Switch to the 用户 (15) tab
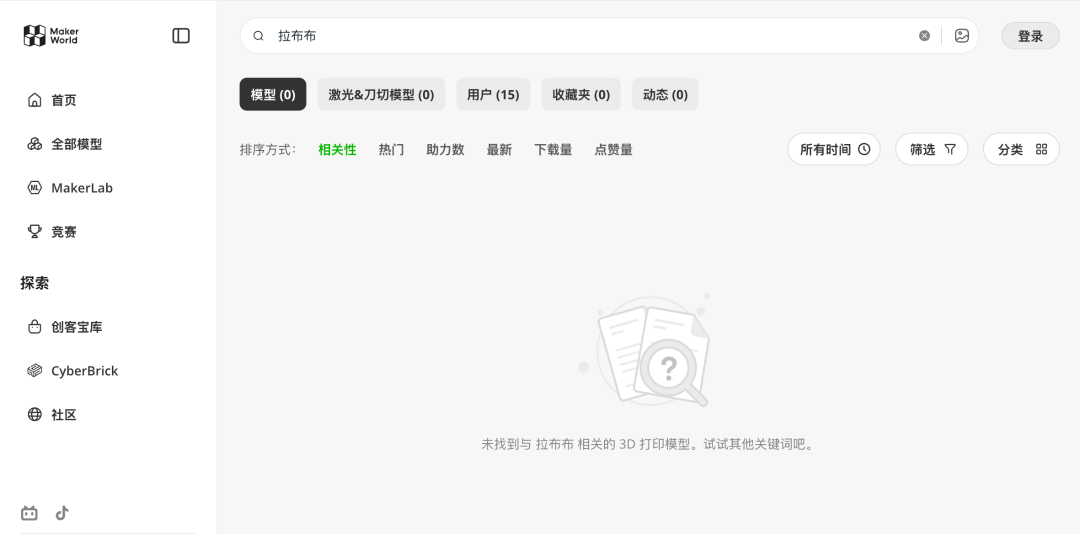Image resolution: width=1080 pixels, height=534 pixels. (x=493, y=95)
